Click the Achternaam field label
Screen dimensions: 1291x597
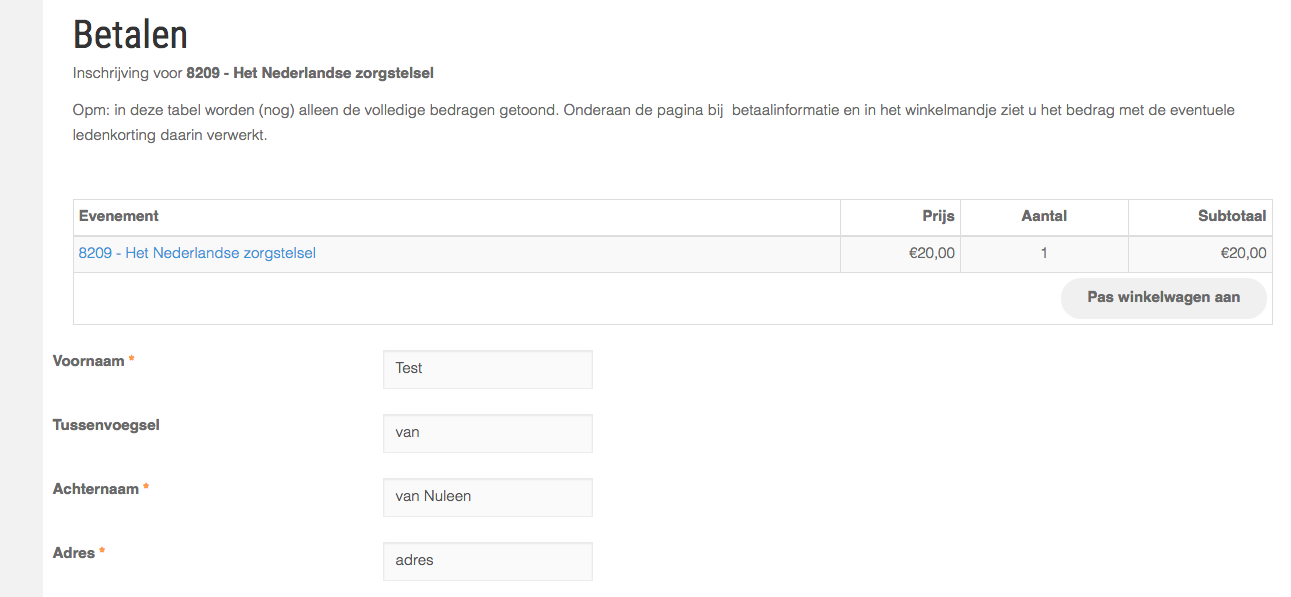(x=96, y=489)
